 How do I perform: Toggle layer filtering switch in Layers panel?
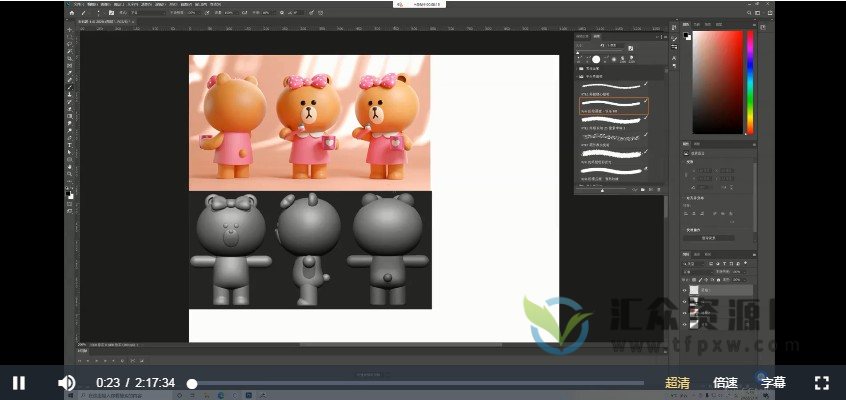point(746,263)
